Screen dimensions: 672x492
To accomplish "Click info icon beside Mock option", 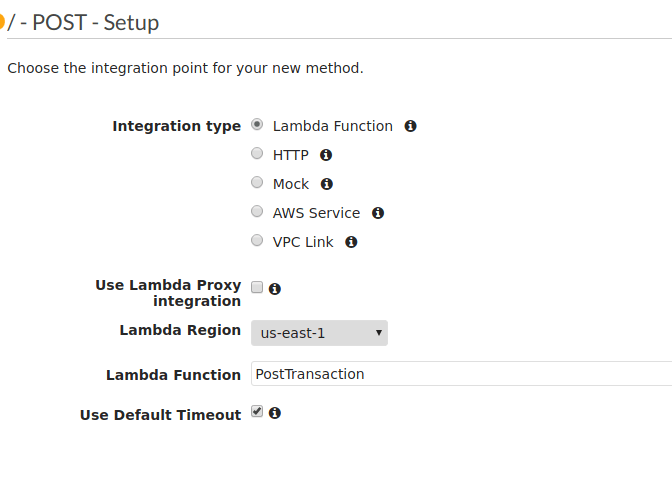I will pyautogui.click(x=327, y=184).
